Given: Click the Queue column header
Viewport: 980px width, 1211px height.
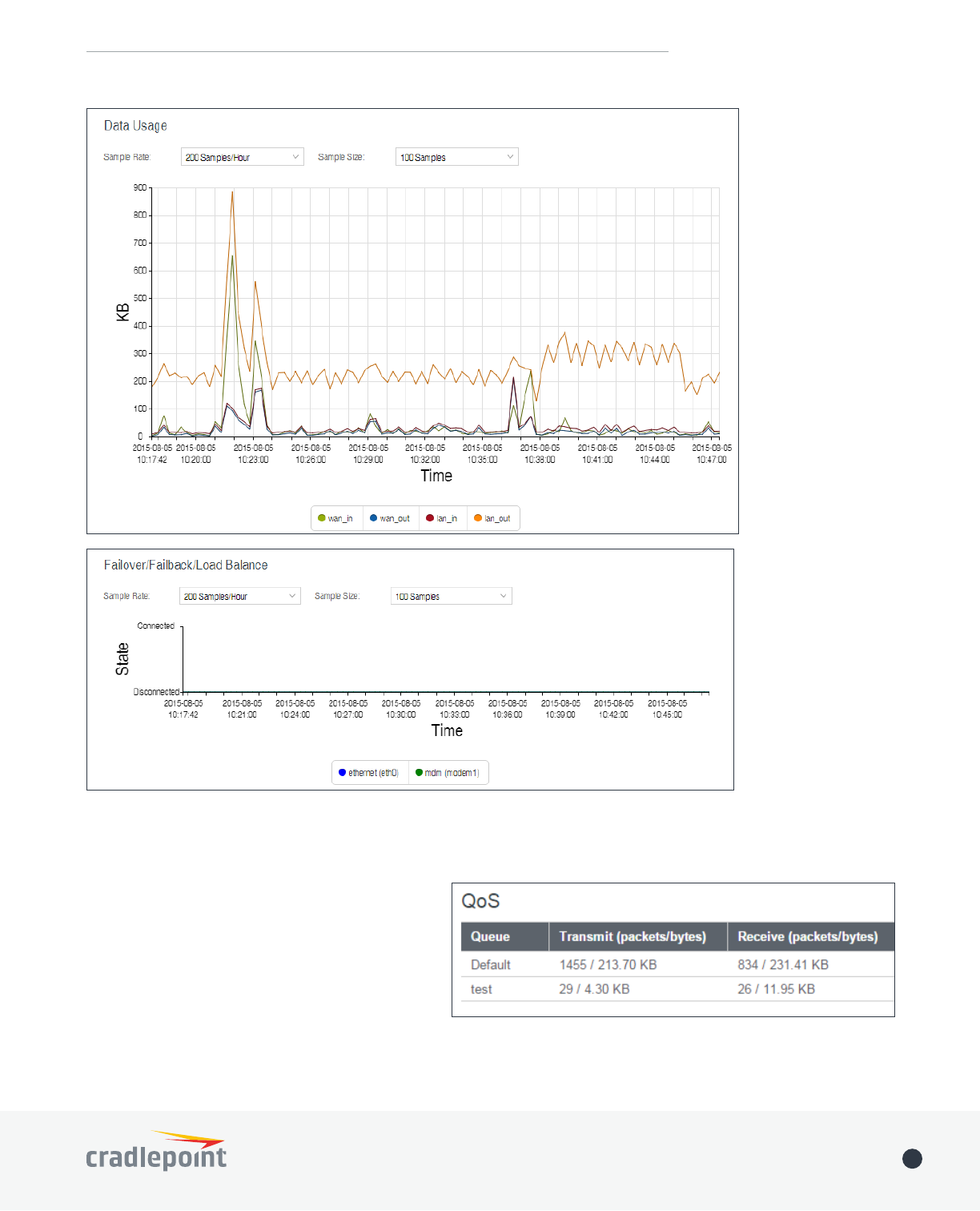Looking at the screenshot, I should pyautogui.click(x=505, y=936).
